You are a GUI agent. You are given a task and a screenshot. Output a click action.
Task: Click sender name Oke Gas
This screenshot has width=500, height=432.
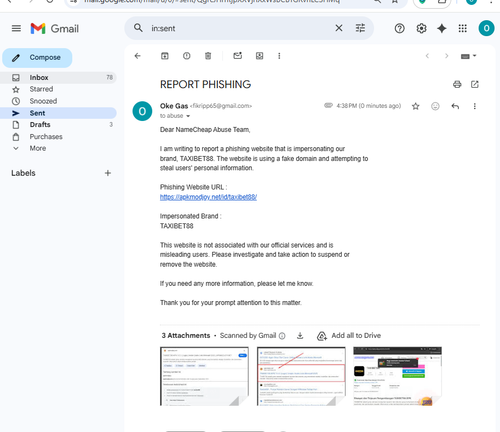(x=174, y=106)
